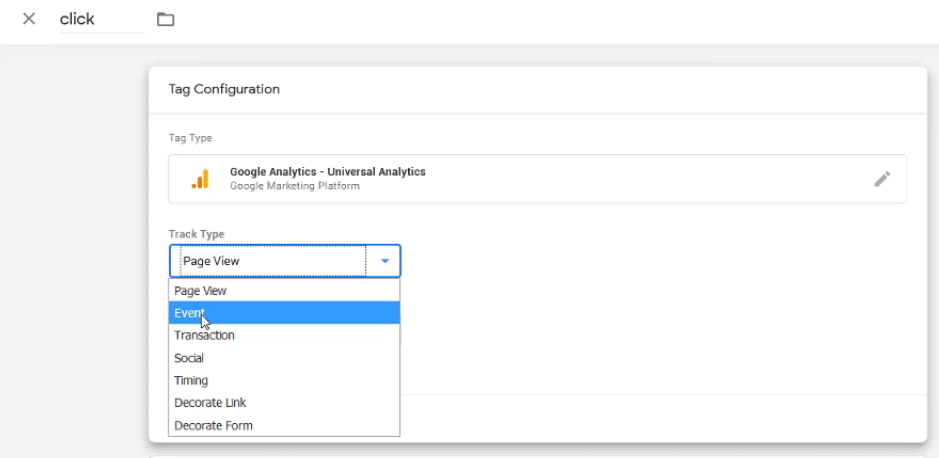939x458 pixels.
Task: Click the Google Marketing Platform subtitle
Action: [295, 186]
